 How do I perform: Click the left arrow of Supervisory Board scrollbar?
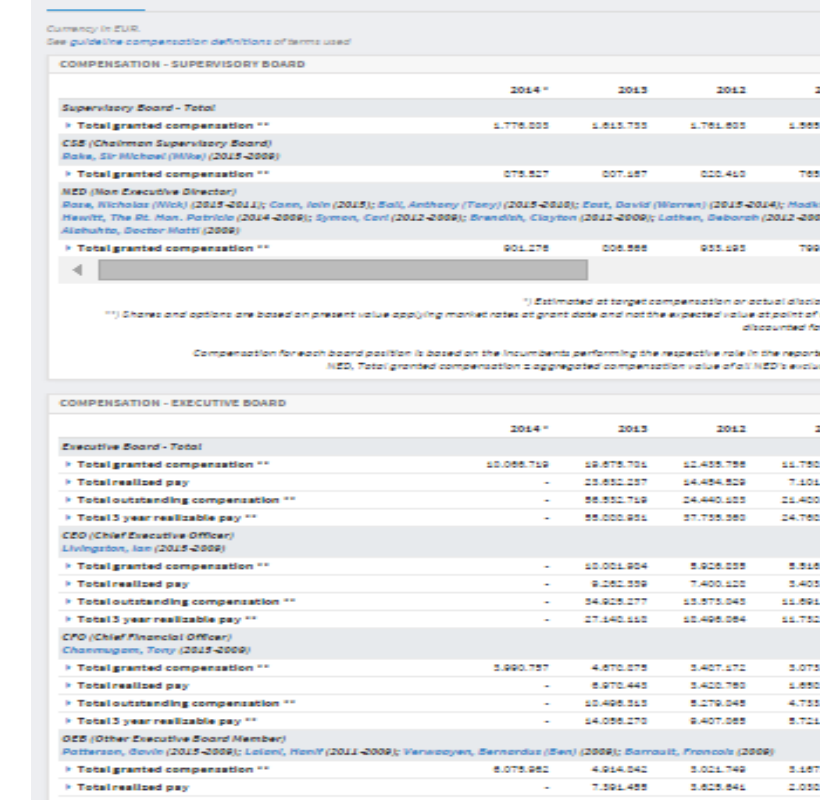pos(78,270)
